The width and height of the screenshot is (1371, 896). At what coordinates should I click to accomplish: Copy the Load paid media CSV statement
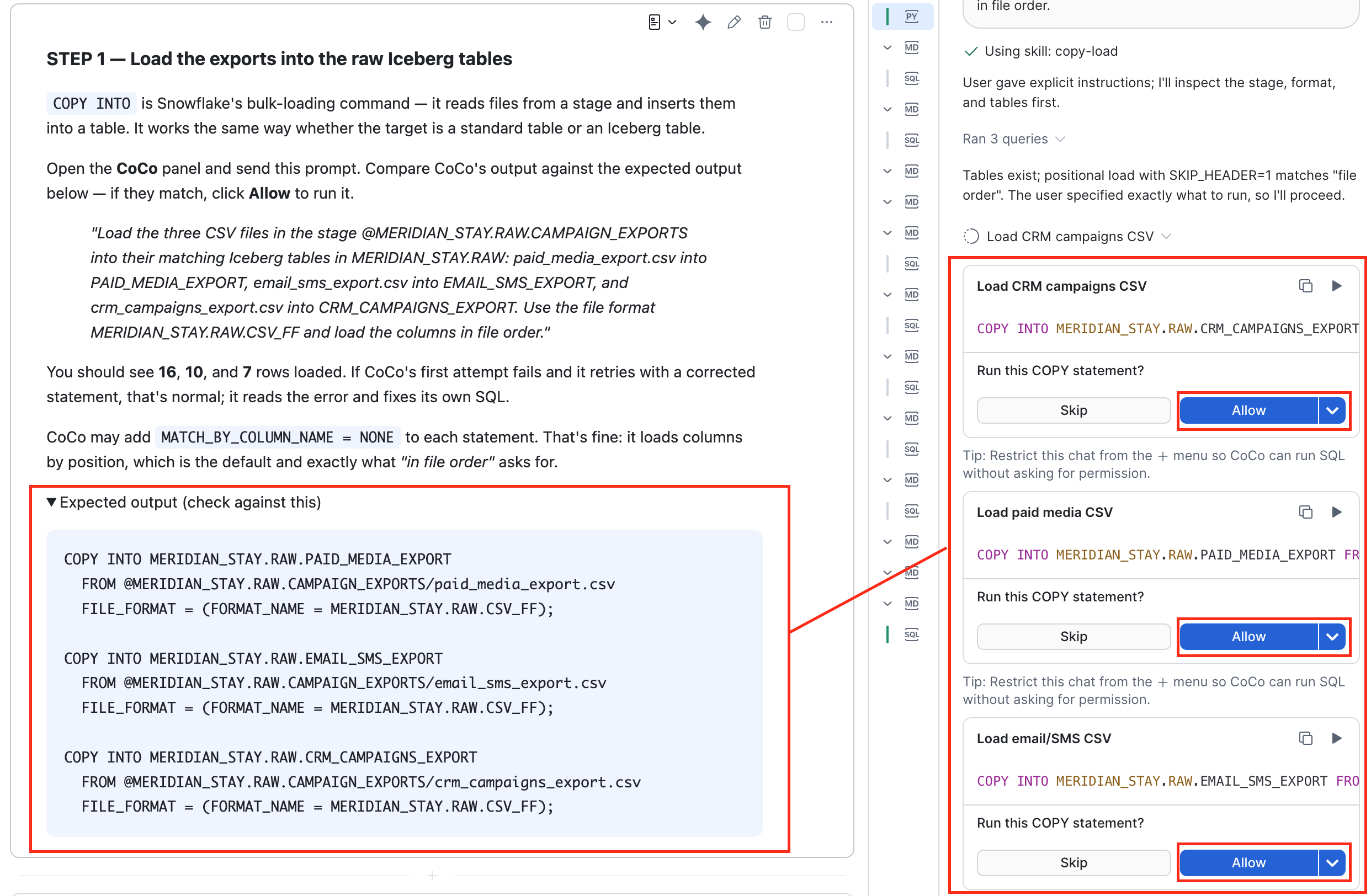click(1305, 513)
